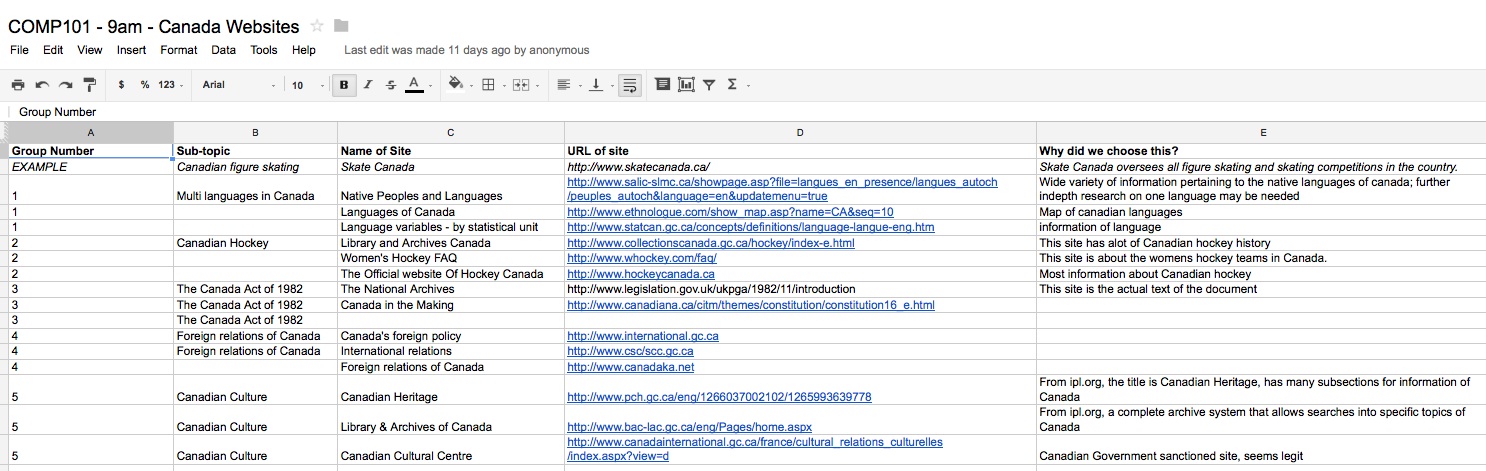1486x471 pixels.
Task: Open the View menu
Action: tap(90, 50)
